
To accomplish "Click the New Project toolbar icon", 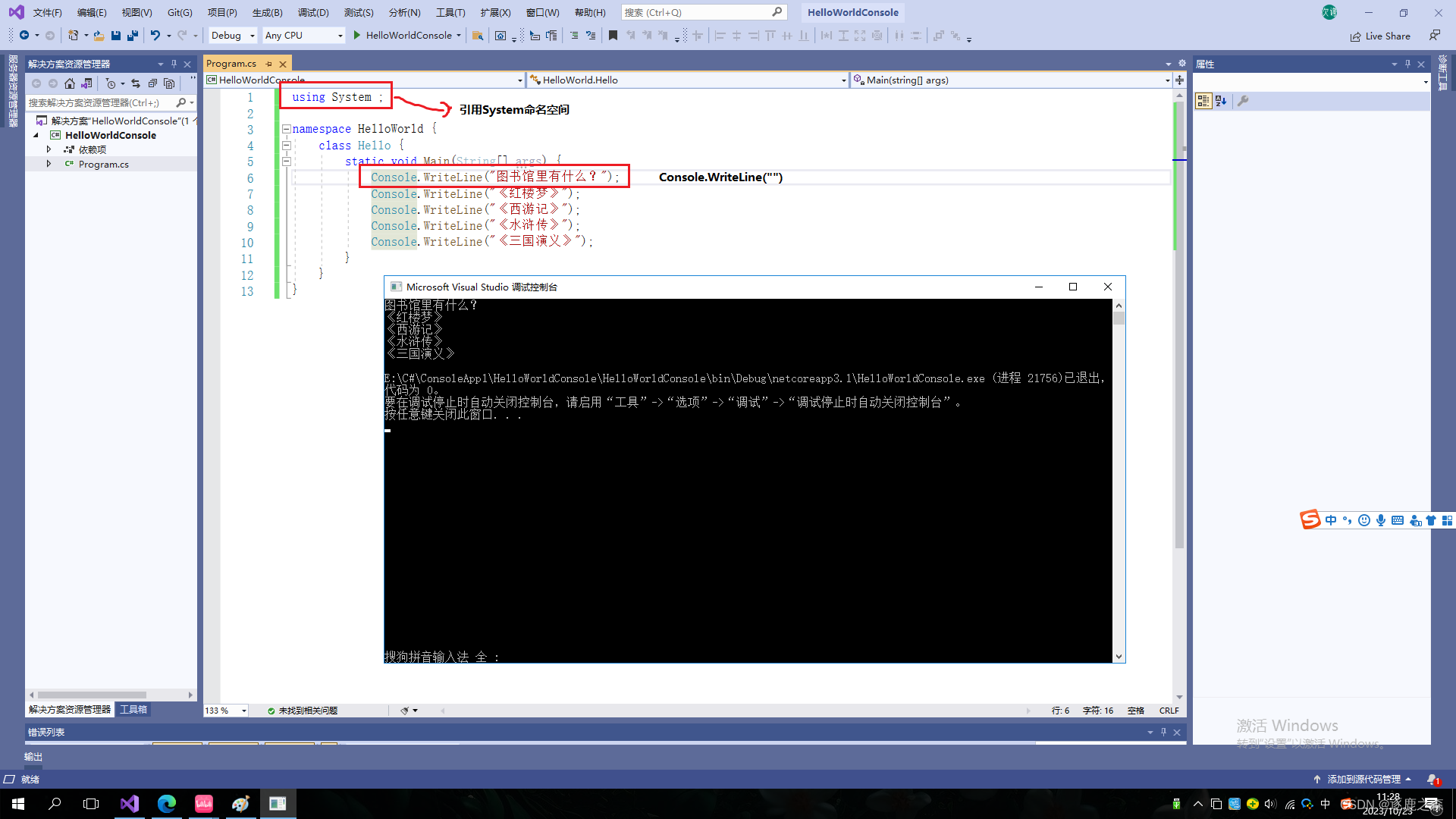I will pyautogui.click(x=73, y=35).
